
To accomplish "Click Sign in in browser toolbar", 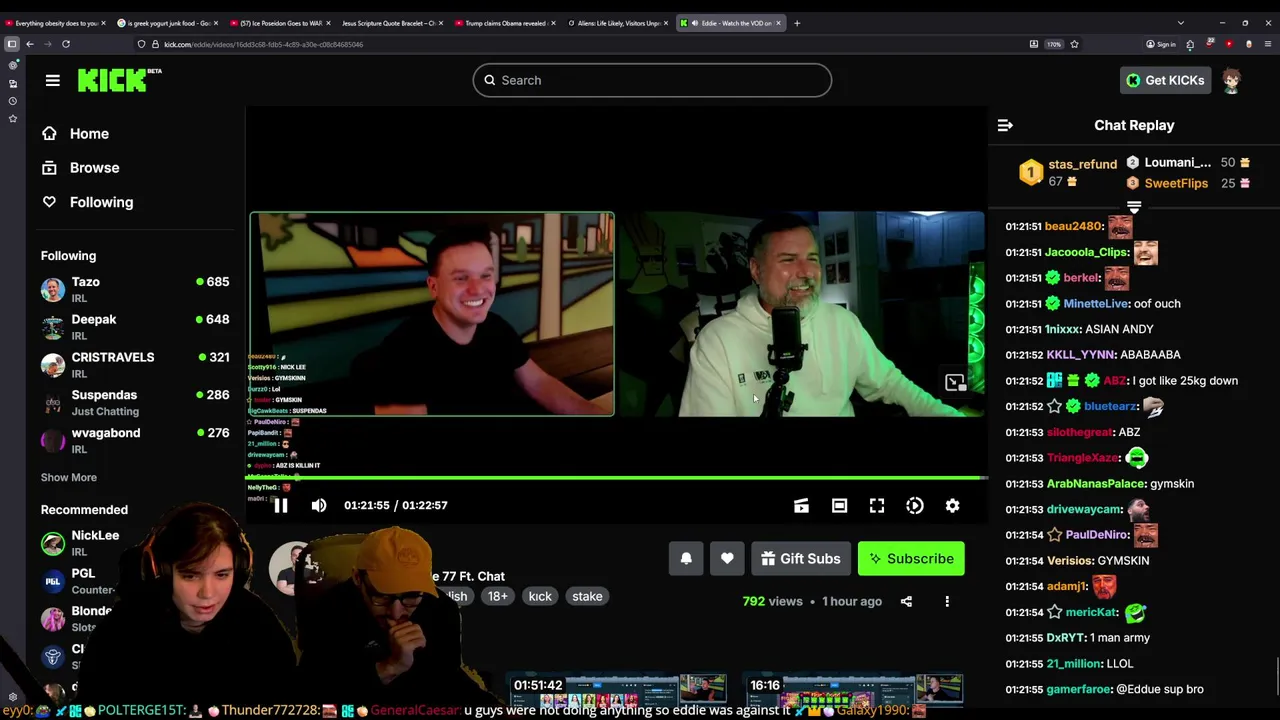I will coord(1161,44).
